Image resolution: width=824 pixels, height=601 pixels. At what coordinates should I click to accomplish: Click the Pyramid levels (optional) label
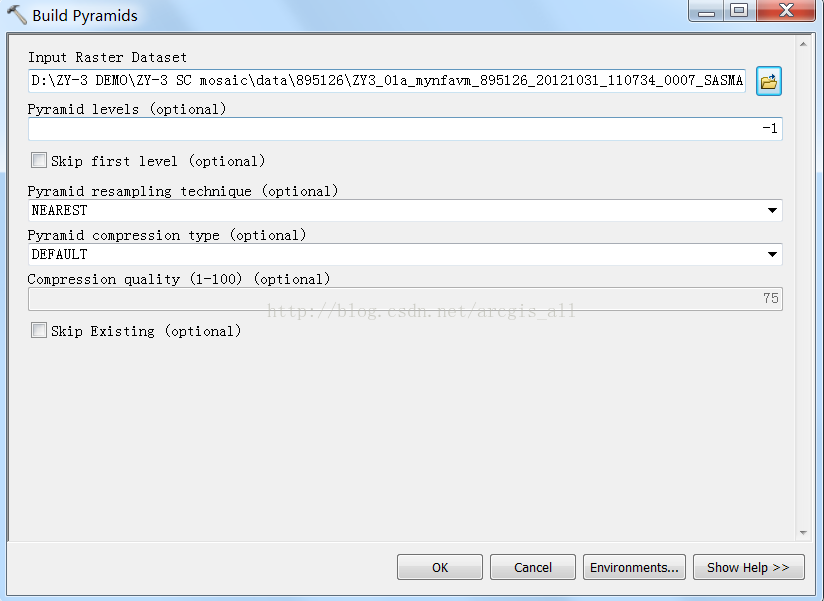(x=127, y=109)
